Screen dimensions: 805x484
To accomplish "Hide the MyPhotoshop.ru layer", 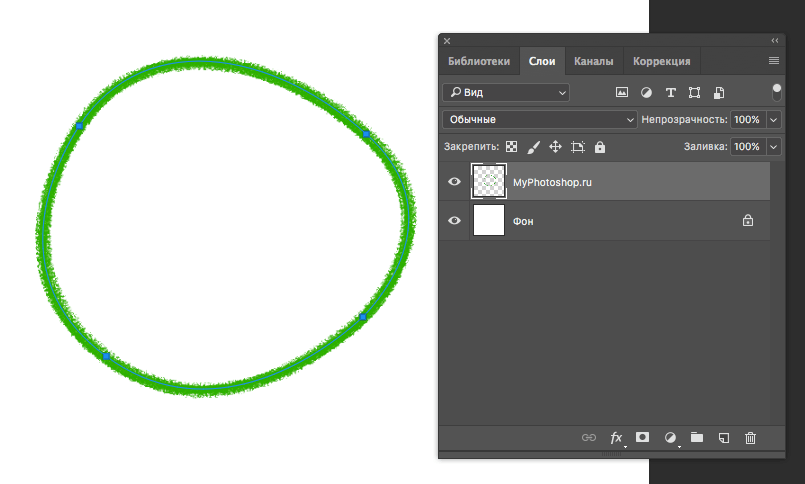I will (454, 182).
